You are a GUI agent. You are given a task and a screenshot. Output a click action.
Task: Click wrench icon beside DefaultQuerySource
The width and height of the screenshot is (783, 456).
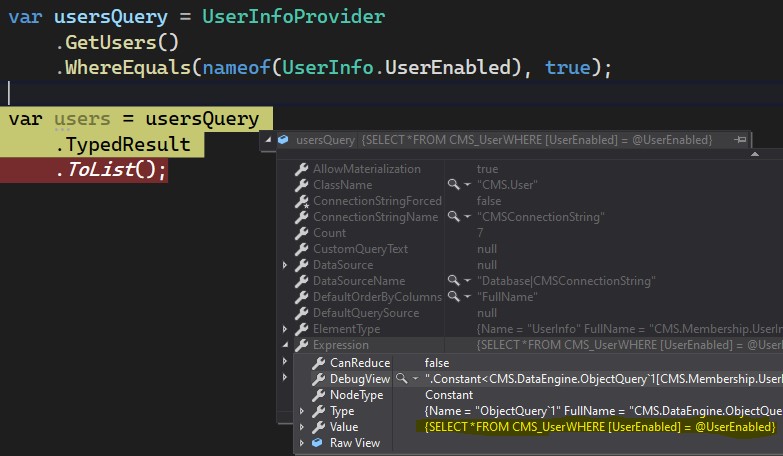(301, 313)
